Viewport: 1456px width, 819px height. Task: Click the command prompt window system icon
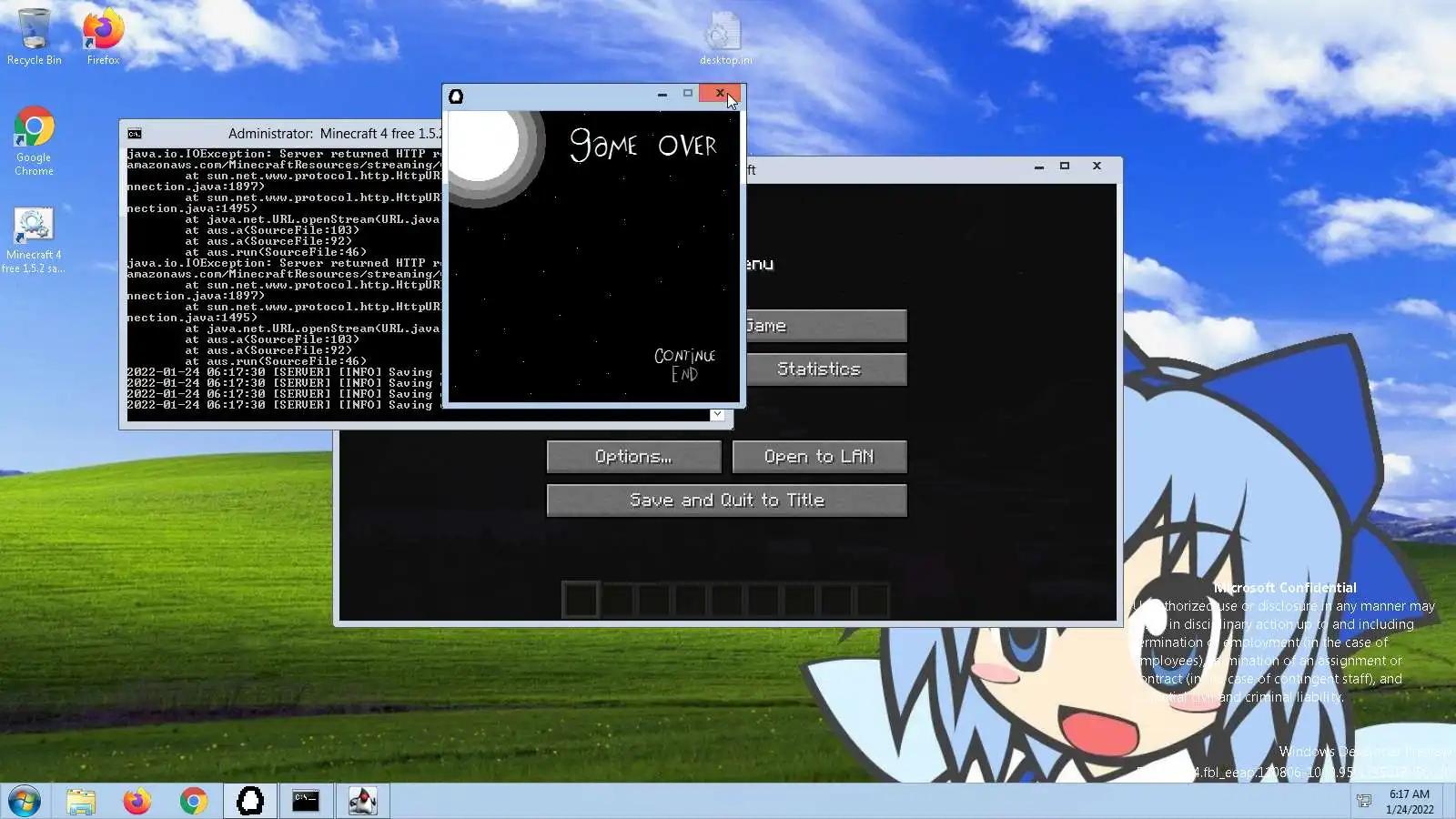point(135,134)
